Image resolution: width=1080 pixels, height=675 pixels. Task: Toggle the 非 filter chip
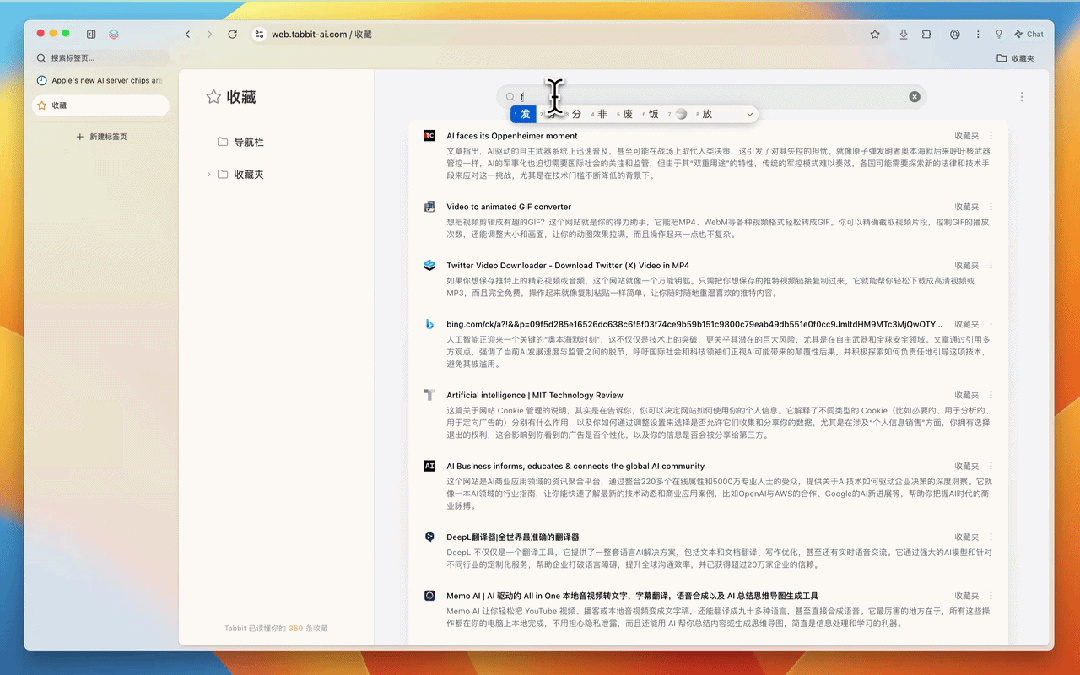601,114
